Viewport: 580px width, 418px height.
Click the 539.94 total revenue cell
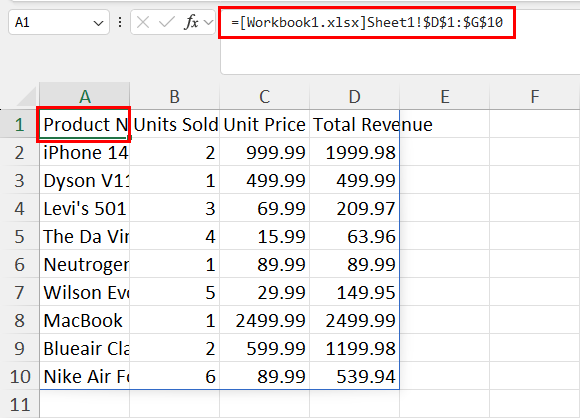click(x=354, y=376)
